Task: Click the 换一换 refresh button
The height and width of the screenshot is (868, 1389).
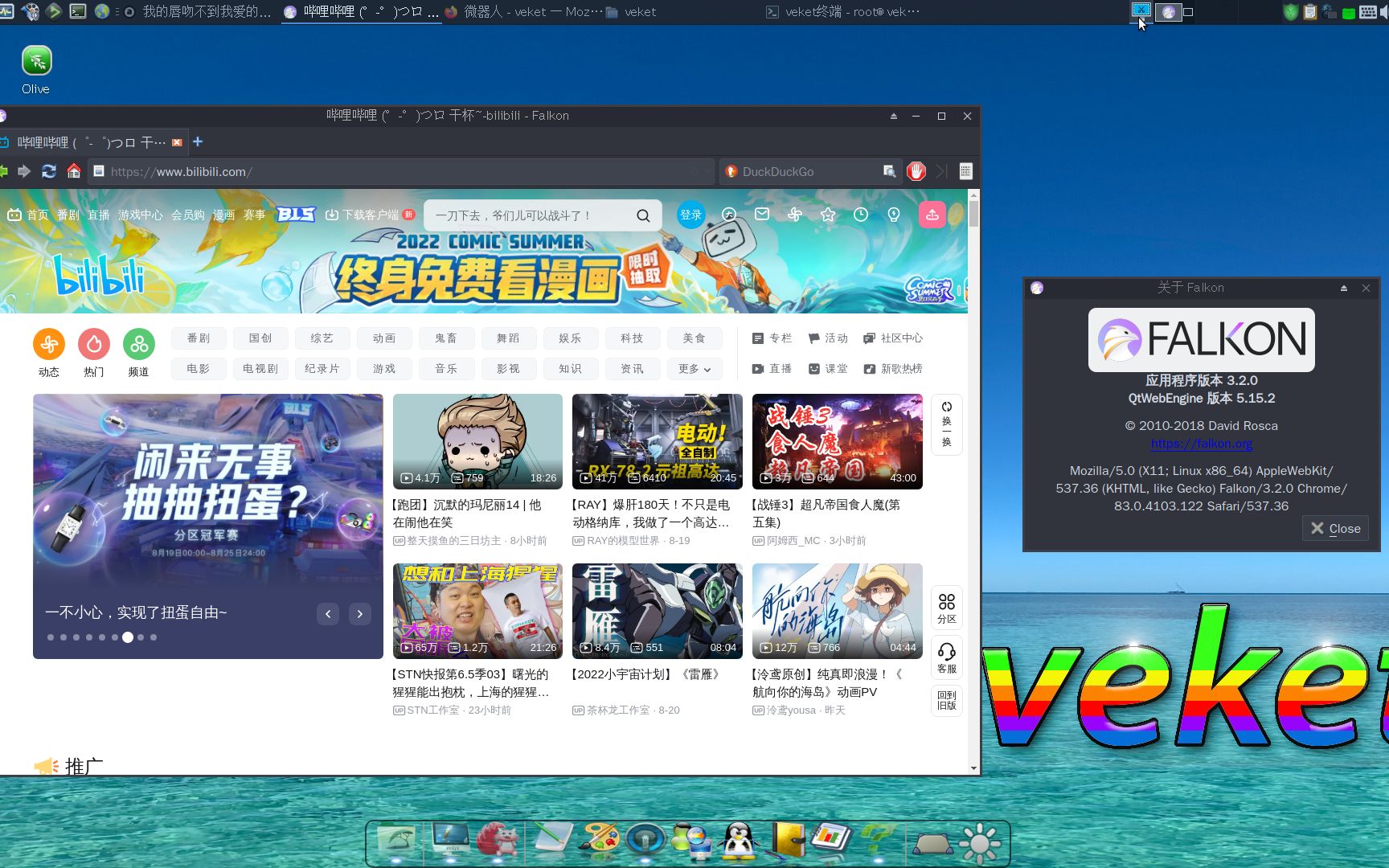Action: (x=947, y=424)
